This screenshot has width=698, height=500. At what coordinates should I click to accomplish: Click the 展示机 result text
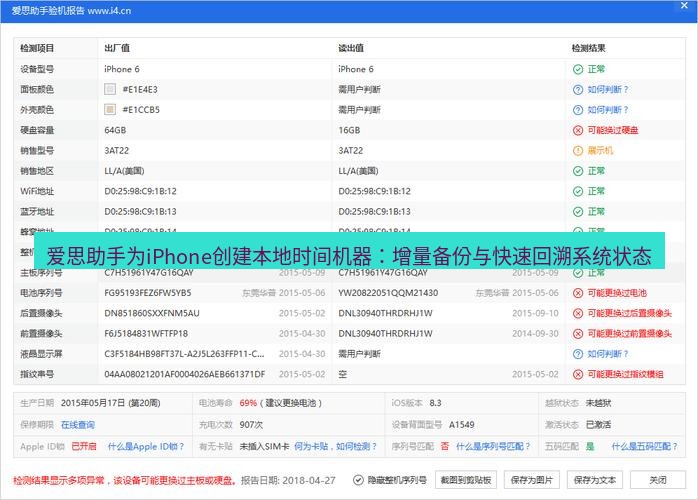[x=600, y=150]
